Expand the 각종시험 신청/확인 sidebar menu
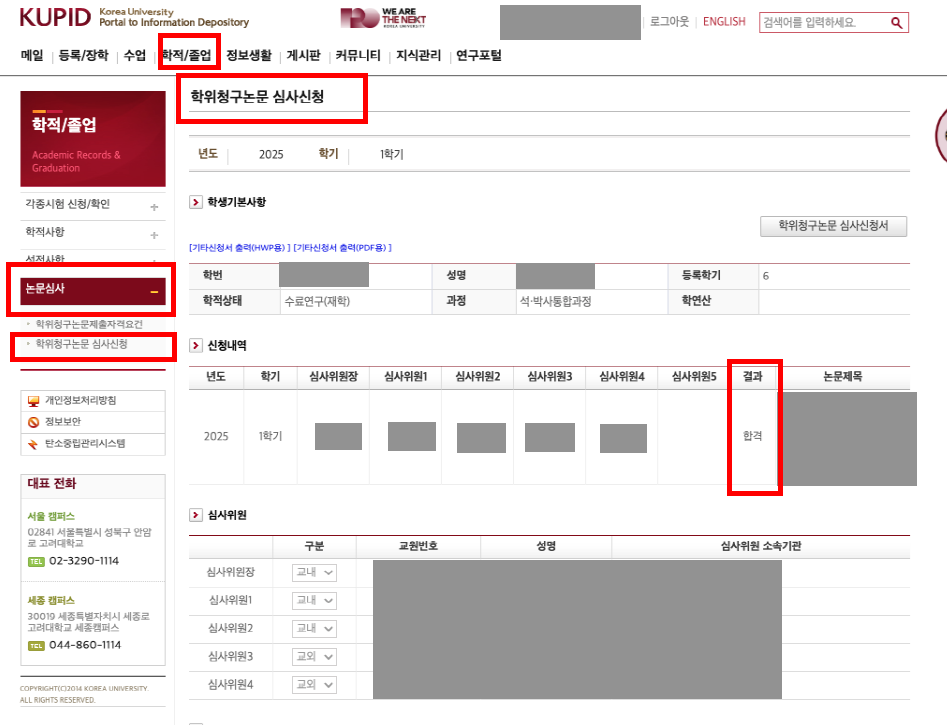The width and height of the screenshot is (947, 725). pos(154,207)
